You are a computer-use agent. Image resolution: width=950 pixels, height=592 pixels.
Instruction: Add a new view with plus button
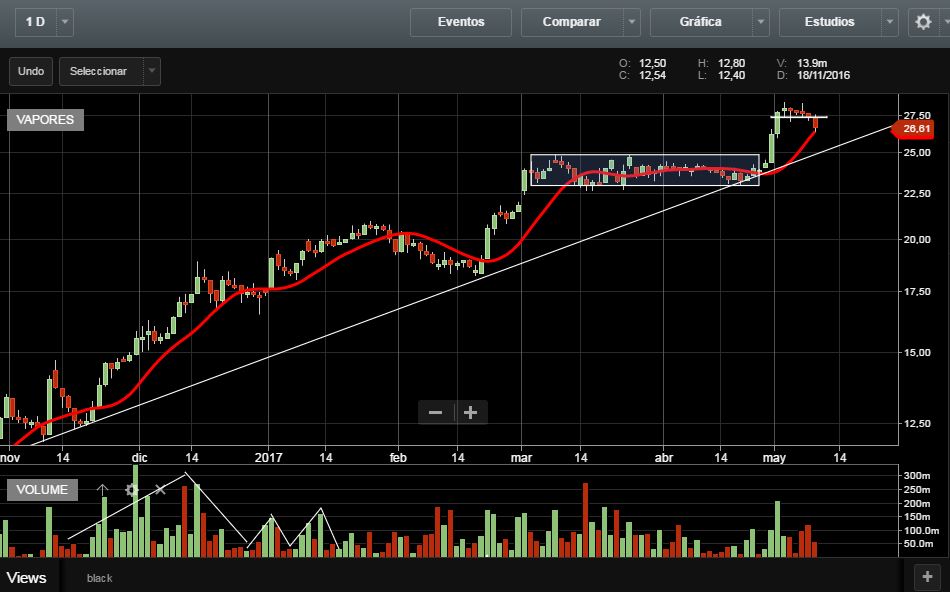927,576
